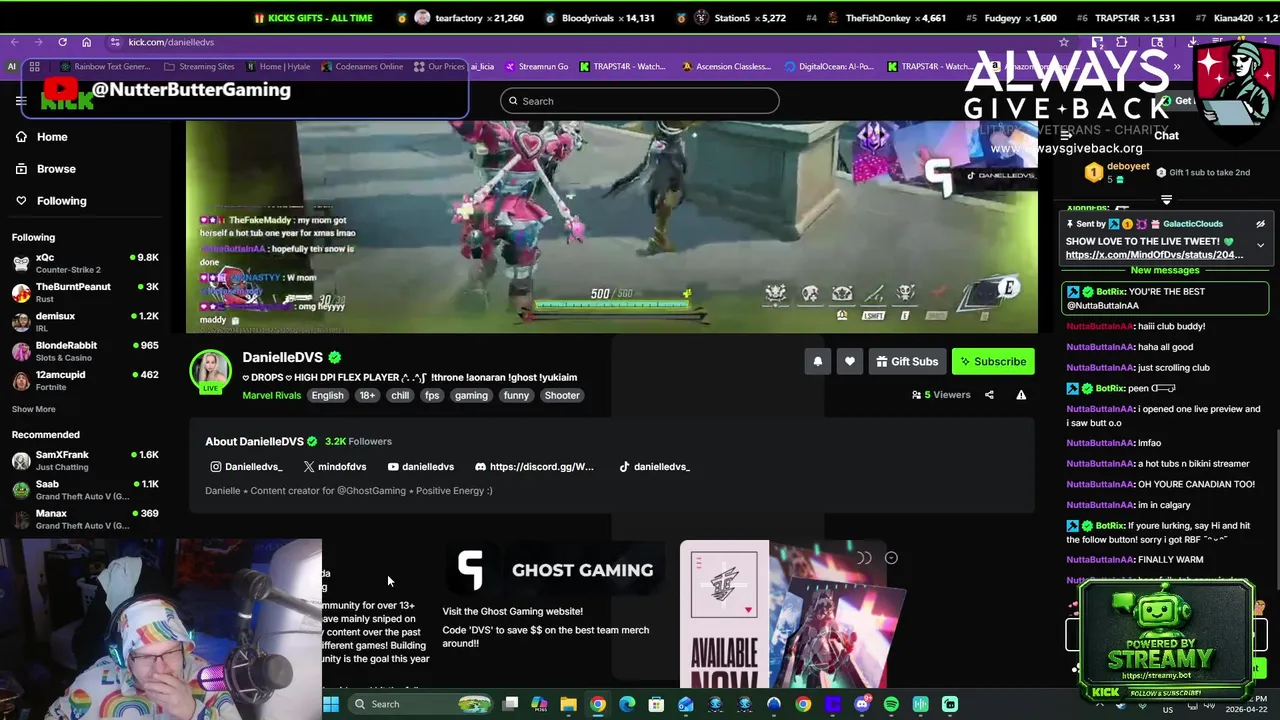The image size is (1280, 720).
Task: Open xQc channel in Following list
Action: click(x=85, y=263)
